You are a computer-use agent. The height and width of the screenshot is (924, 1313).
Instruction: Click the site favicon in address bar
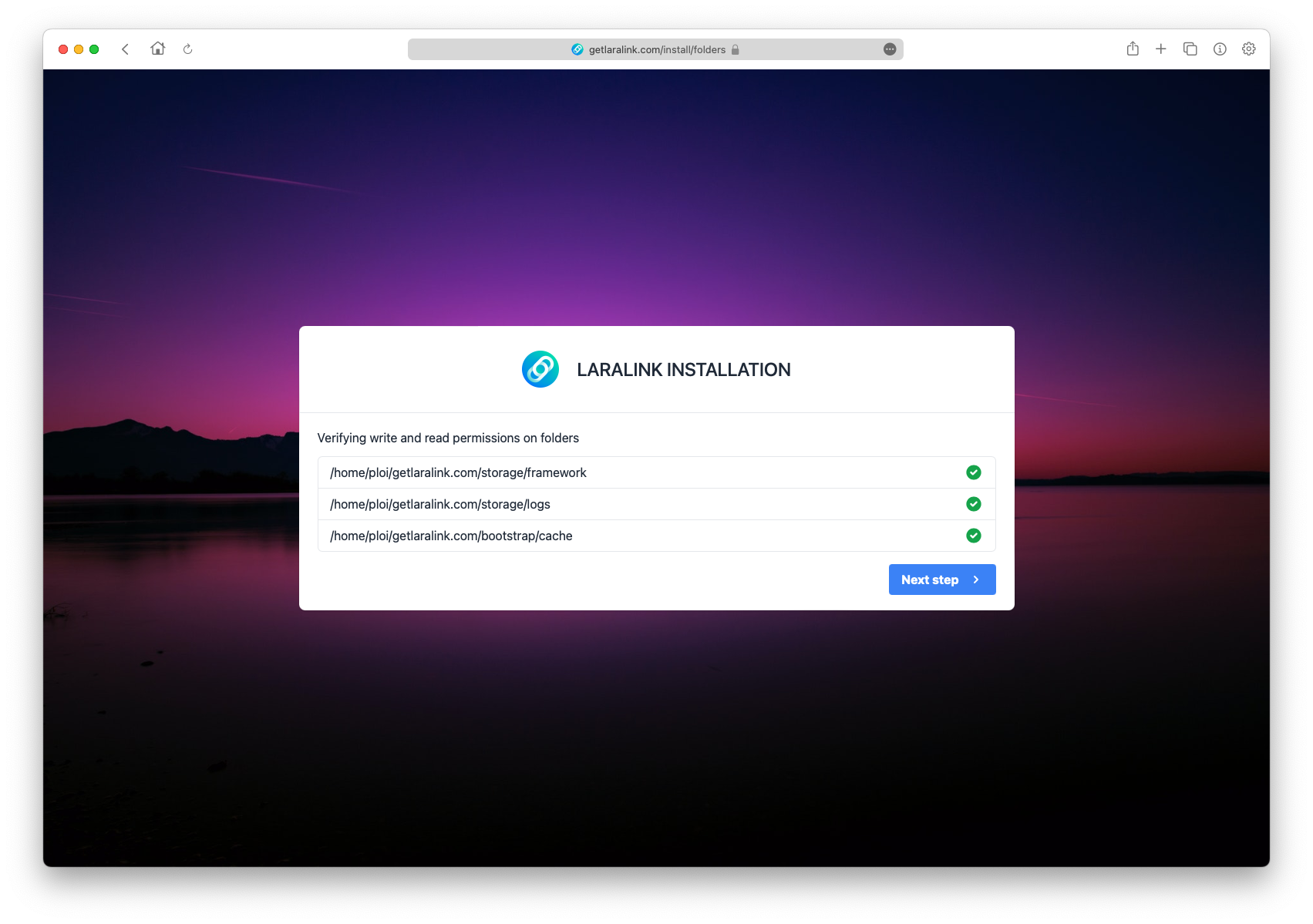click(x=577, y=49)
